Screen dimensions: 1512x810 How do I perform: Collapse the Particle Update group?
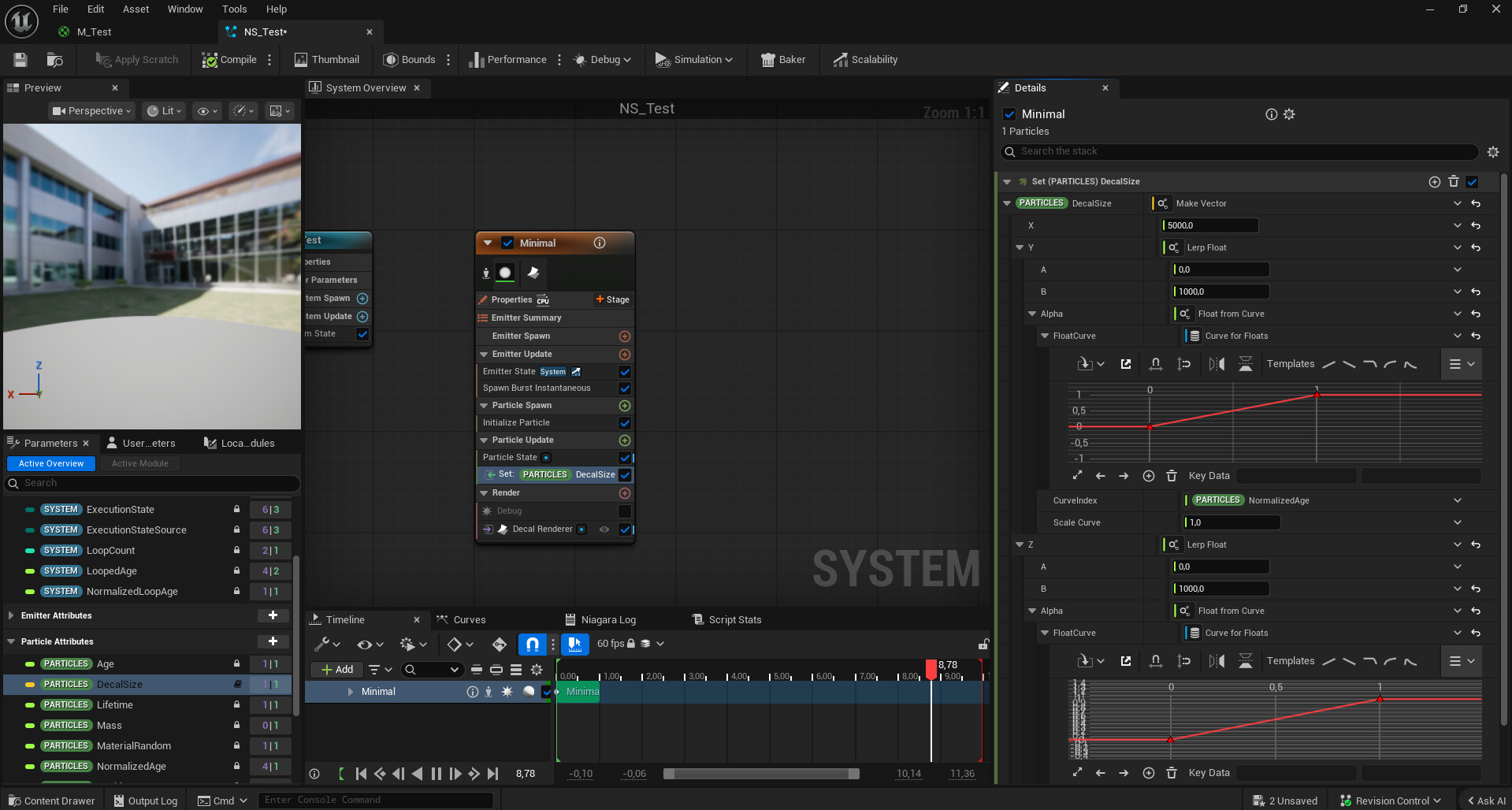tap(485, 440)
